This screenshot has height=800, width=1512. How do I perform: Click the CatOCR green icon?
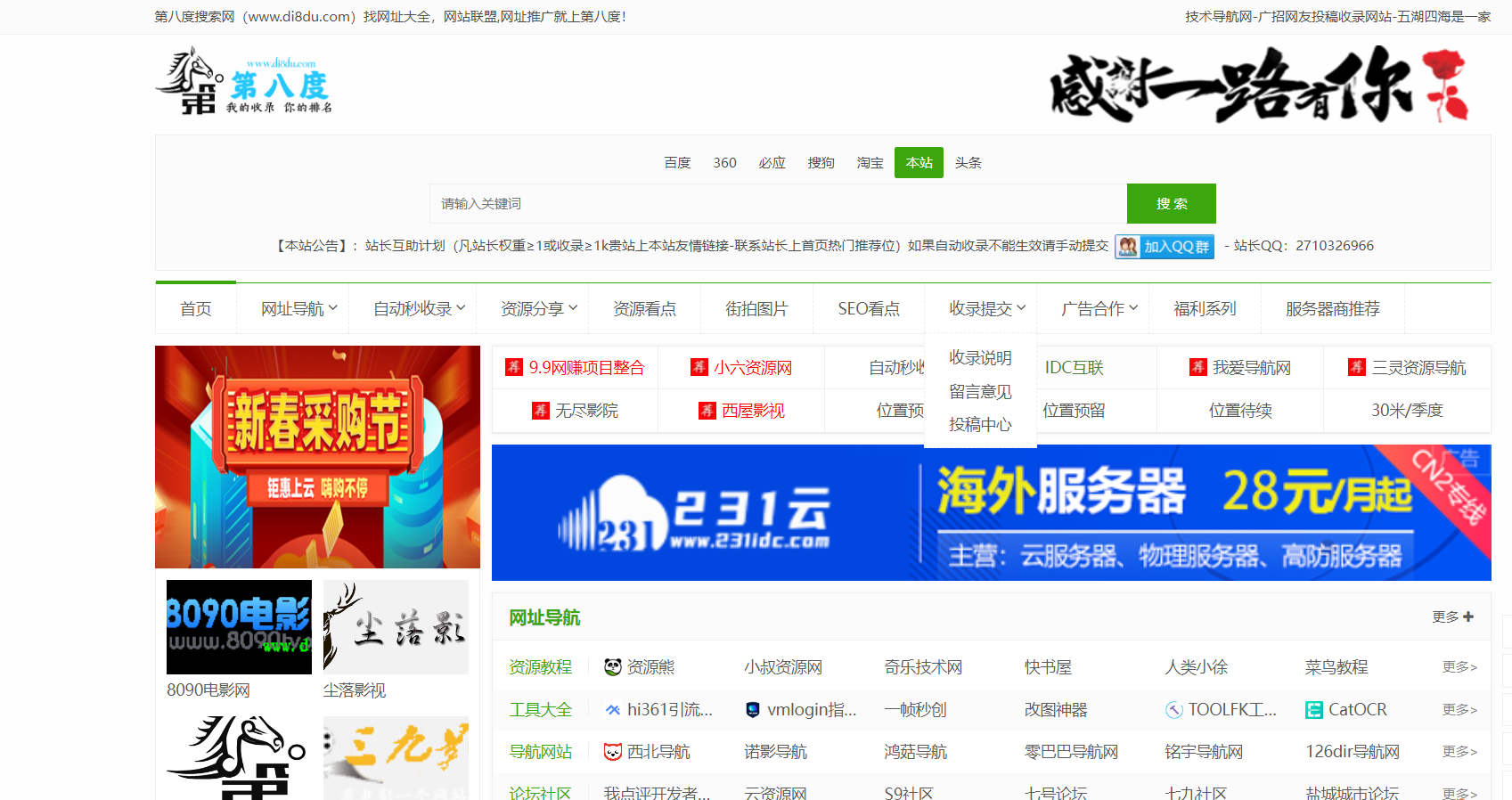(x=1314, y=709)
